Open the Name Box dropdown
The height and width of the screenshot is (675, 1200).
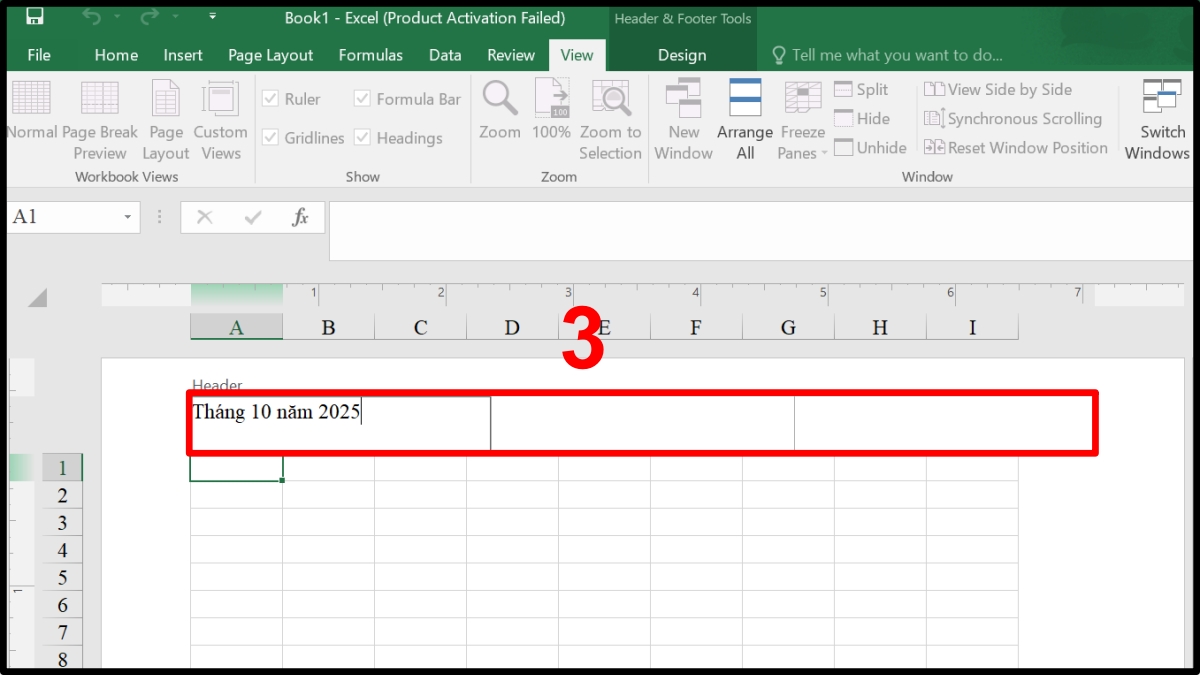127,216
